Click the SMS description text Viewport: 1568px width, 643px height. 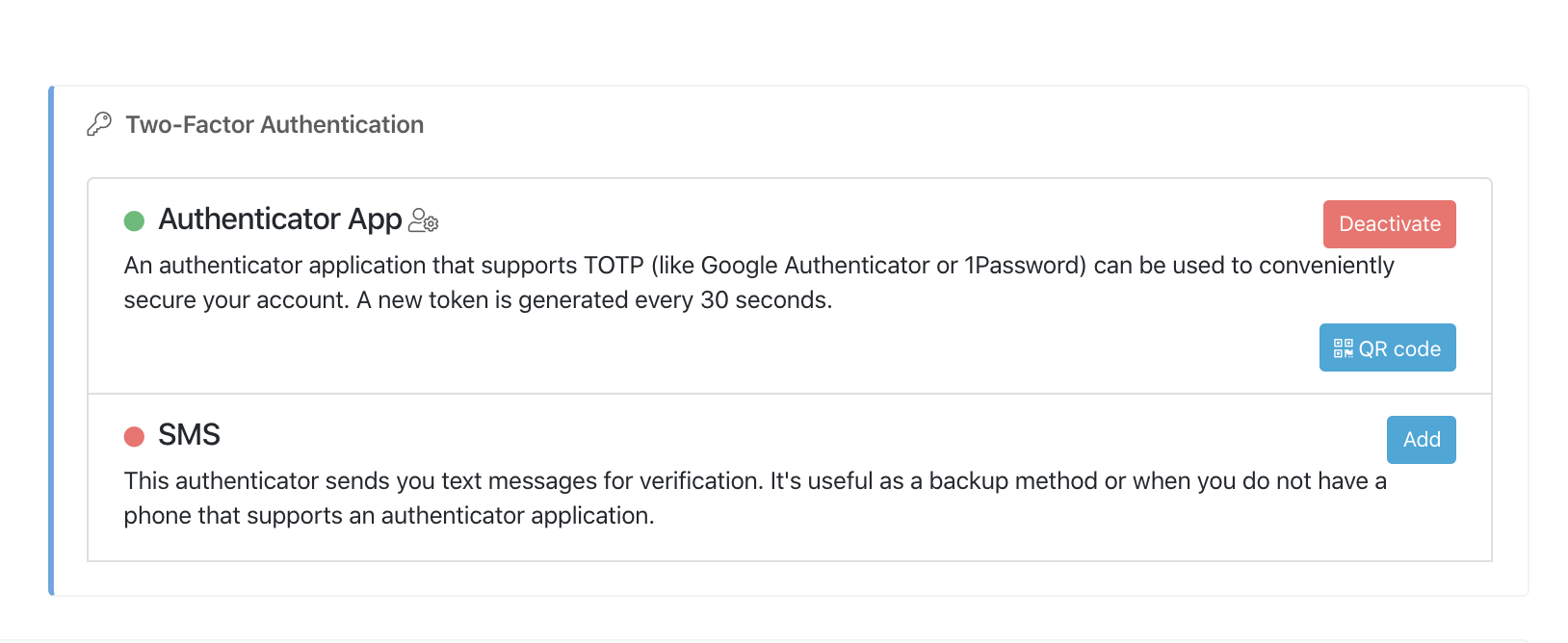(x=674, y=498)
